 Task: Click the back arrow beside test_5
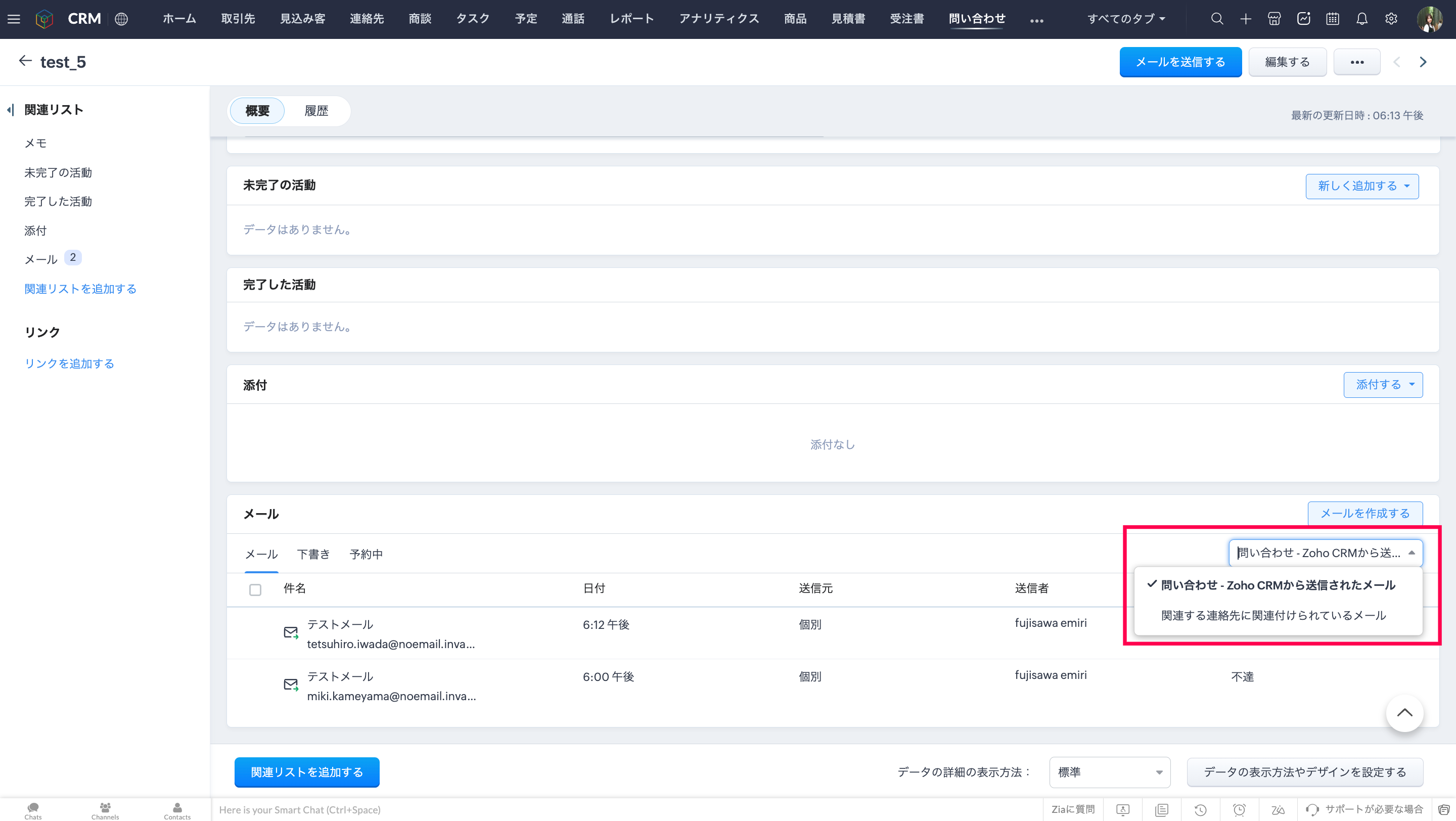pos(25,61)
